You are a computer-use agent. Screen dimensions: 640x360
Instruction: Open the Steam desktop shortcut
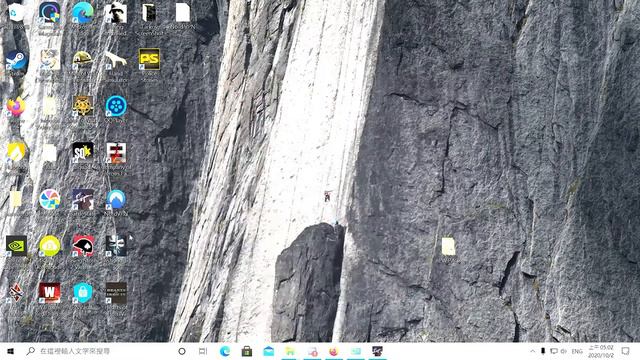16,60
